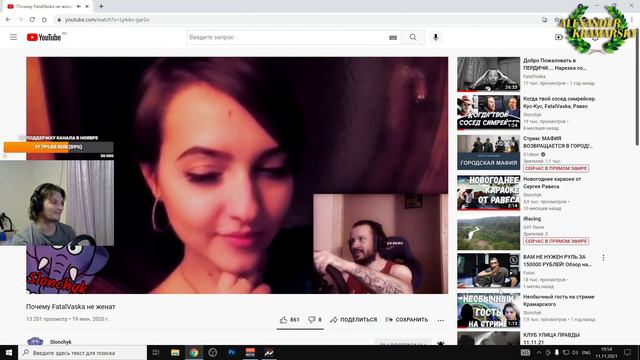
Task: Reload the page with the refresh icon
Action: pos(32,20)
